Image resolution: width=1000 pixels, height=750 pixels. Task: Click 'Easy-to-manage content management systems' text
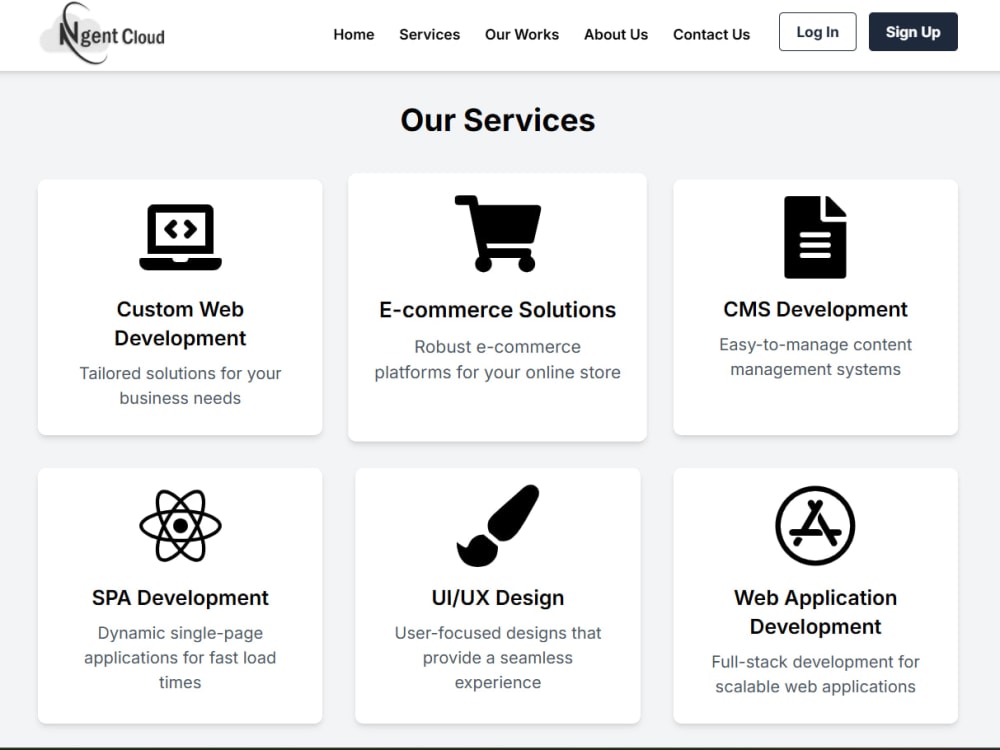815,357
